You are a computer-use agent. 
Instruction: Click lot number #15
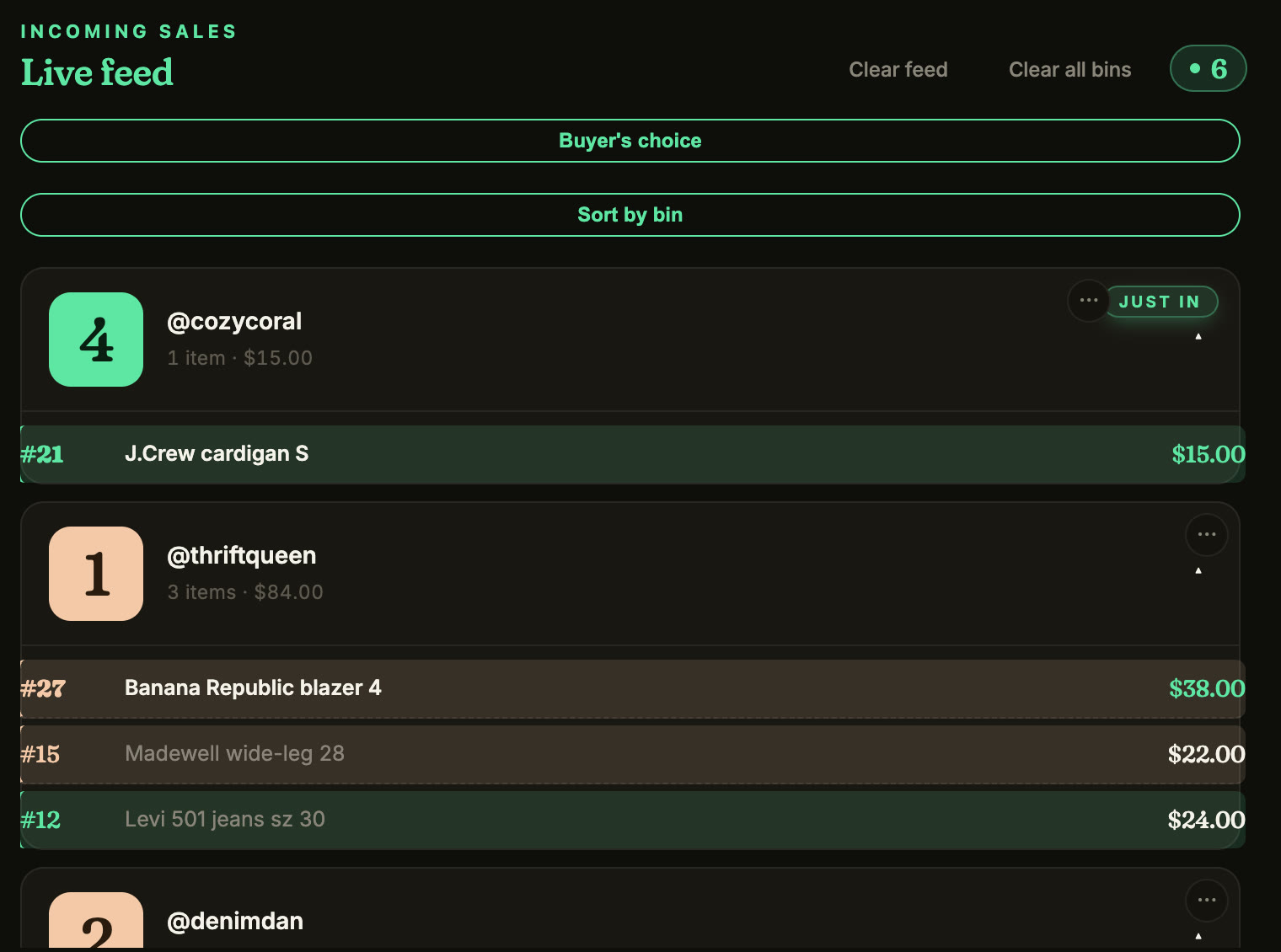click(x=40, y=754)
